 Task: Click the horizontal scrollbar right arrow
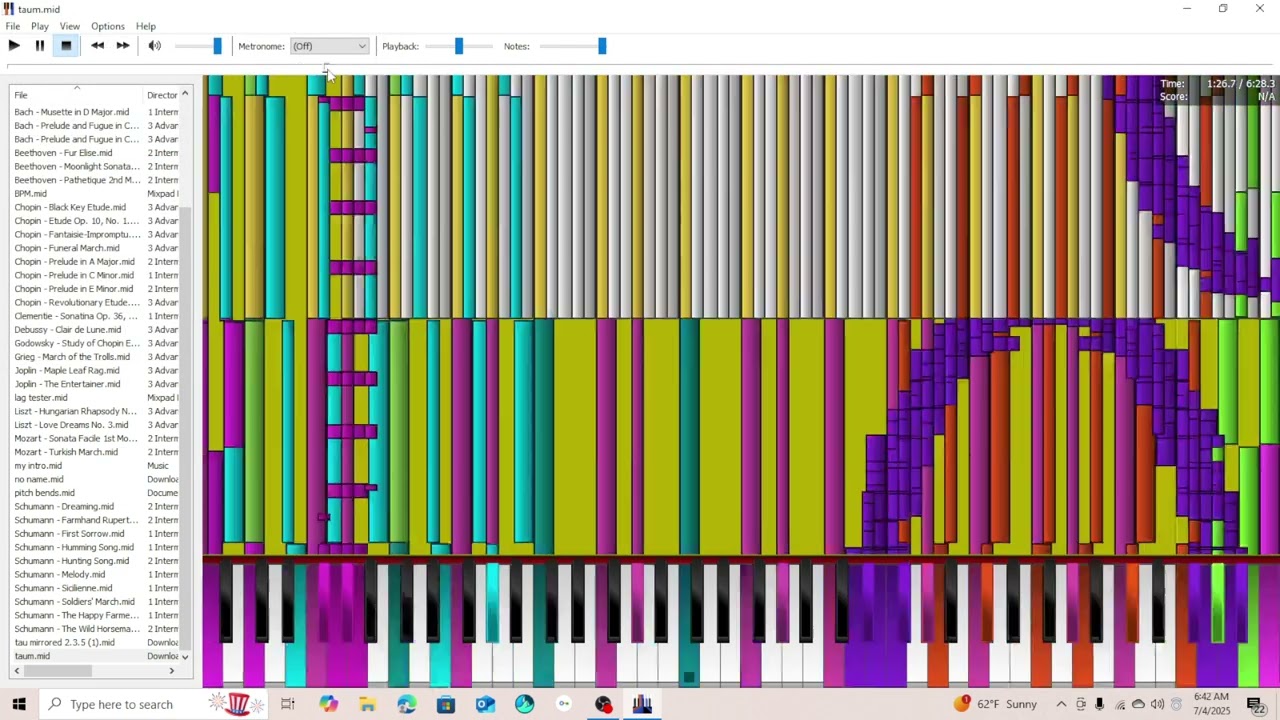pos(172,671)
